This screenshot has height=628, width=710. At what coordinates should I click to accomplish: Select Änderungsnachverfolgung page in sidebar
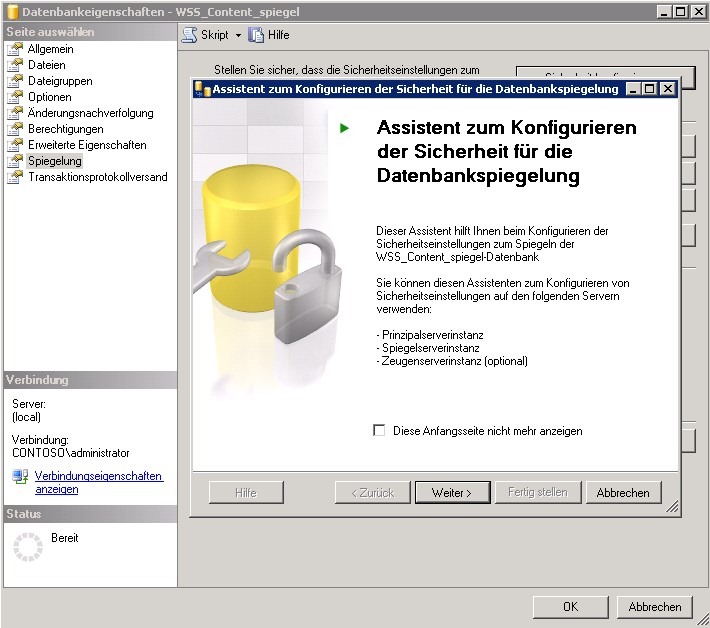(x=90, y=113)
